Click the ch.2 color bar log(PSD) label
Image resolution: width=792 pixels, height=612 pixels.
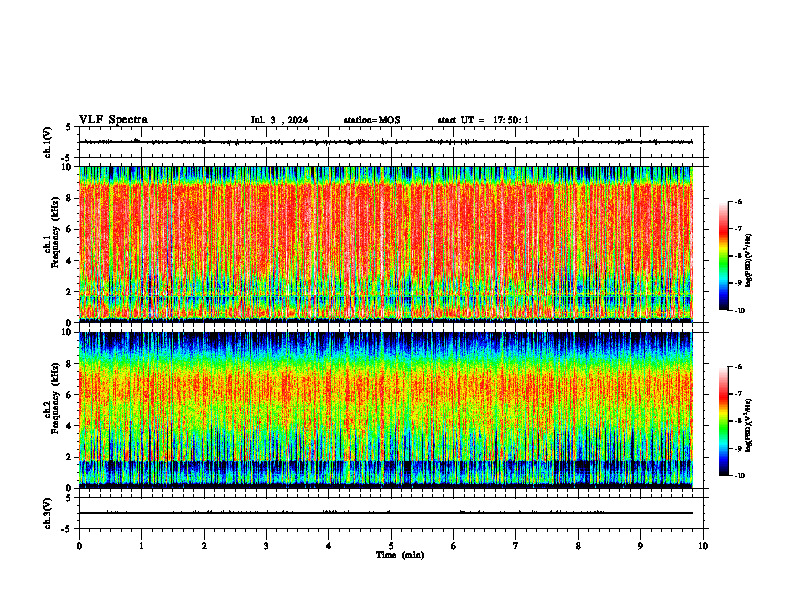[749, 425]
